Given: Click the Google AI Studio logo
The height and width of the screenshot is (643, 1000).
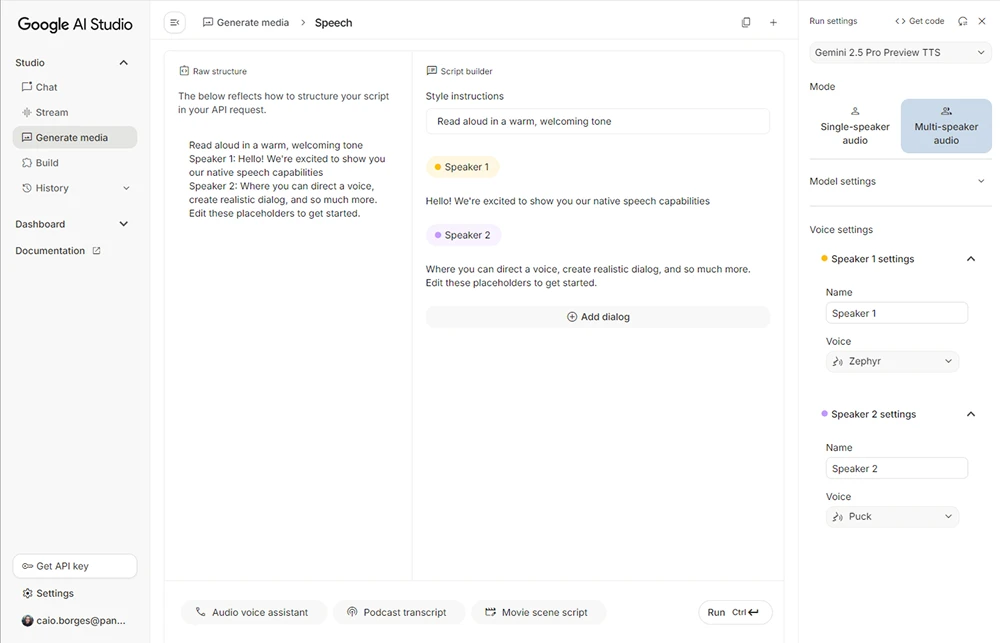Looking at the screenshot, I should pyautogui.click(x=75, y=24).
